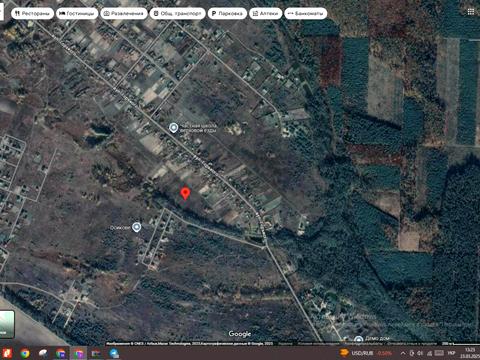Filter map by Гостиницы chip
Image resolution: width=480 pixels, height=360 pixels.
click(x=77, y=13)
